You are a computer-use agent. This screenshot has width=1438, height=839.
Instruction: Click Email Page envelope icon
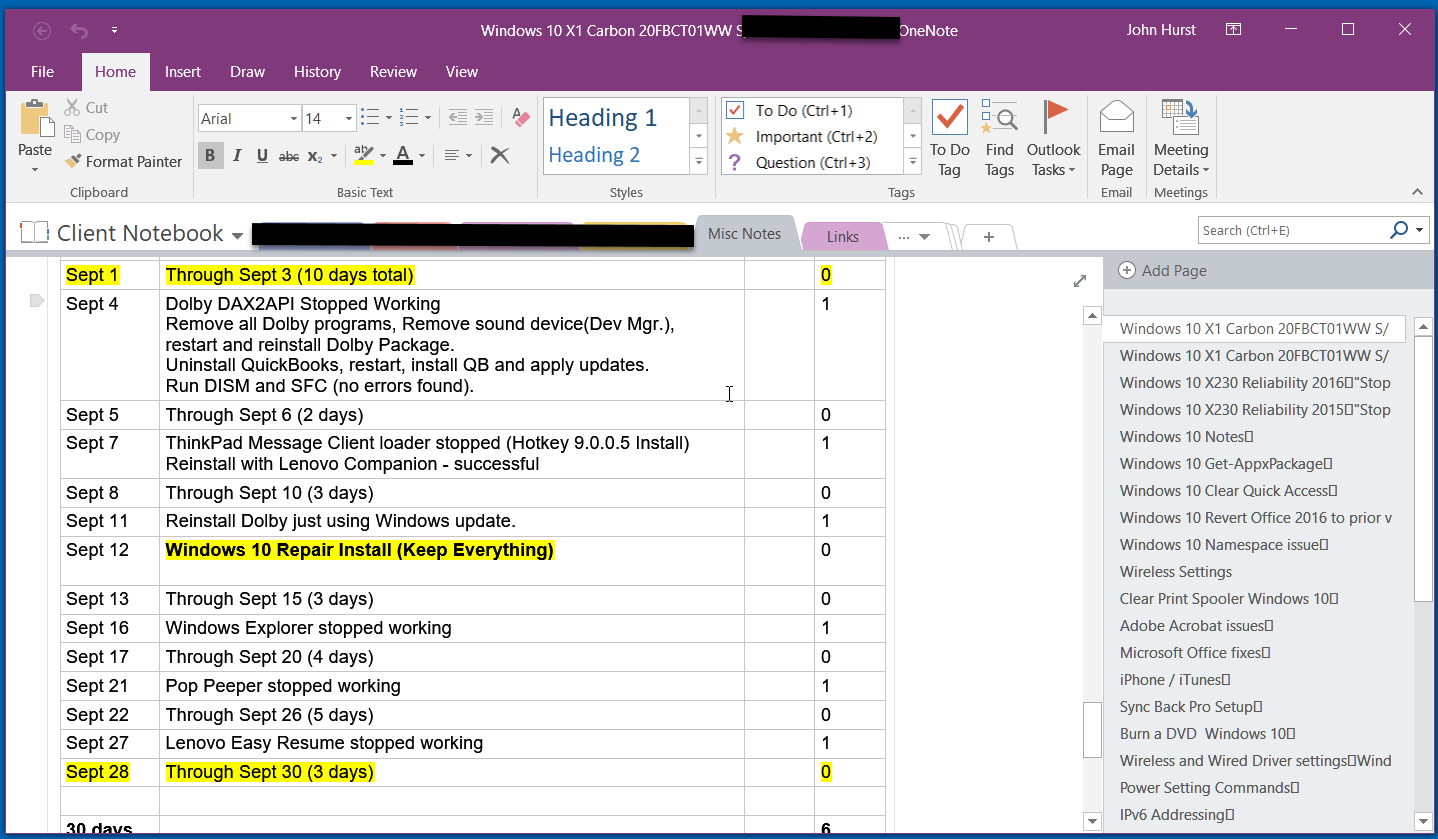click(x=1116, y=117)
